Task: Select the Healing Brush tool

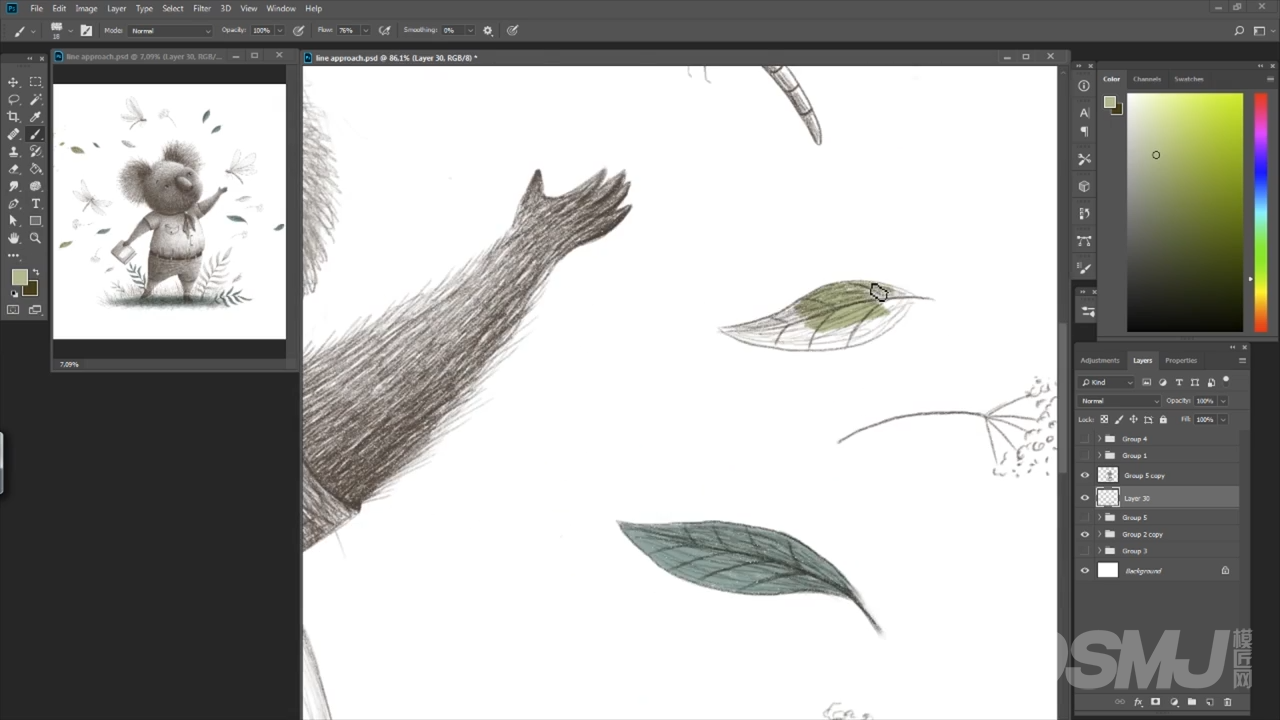Action: tap(13, 134)
